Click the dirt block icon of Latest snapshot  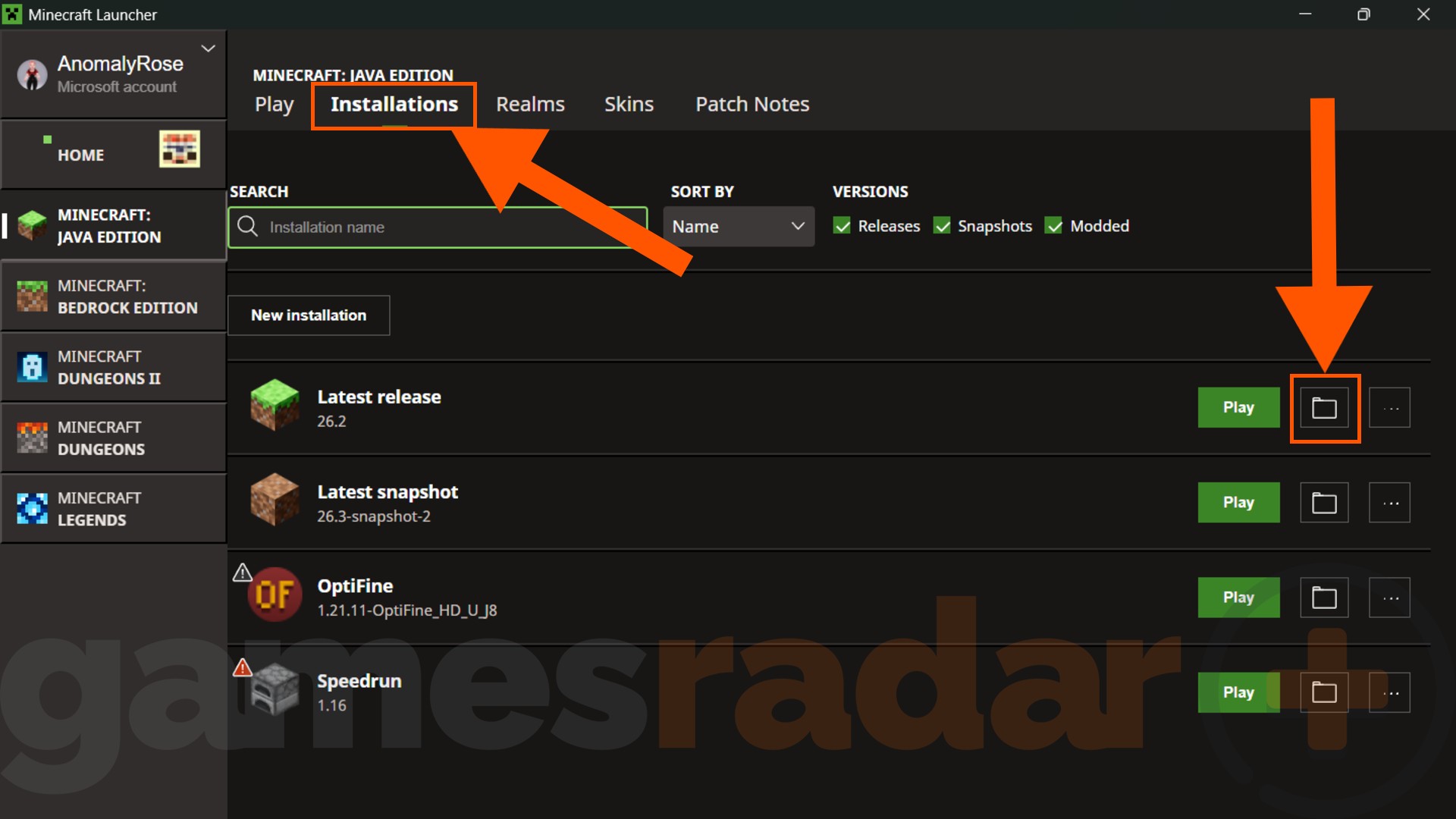click(x=275, y=500)
